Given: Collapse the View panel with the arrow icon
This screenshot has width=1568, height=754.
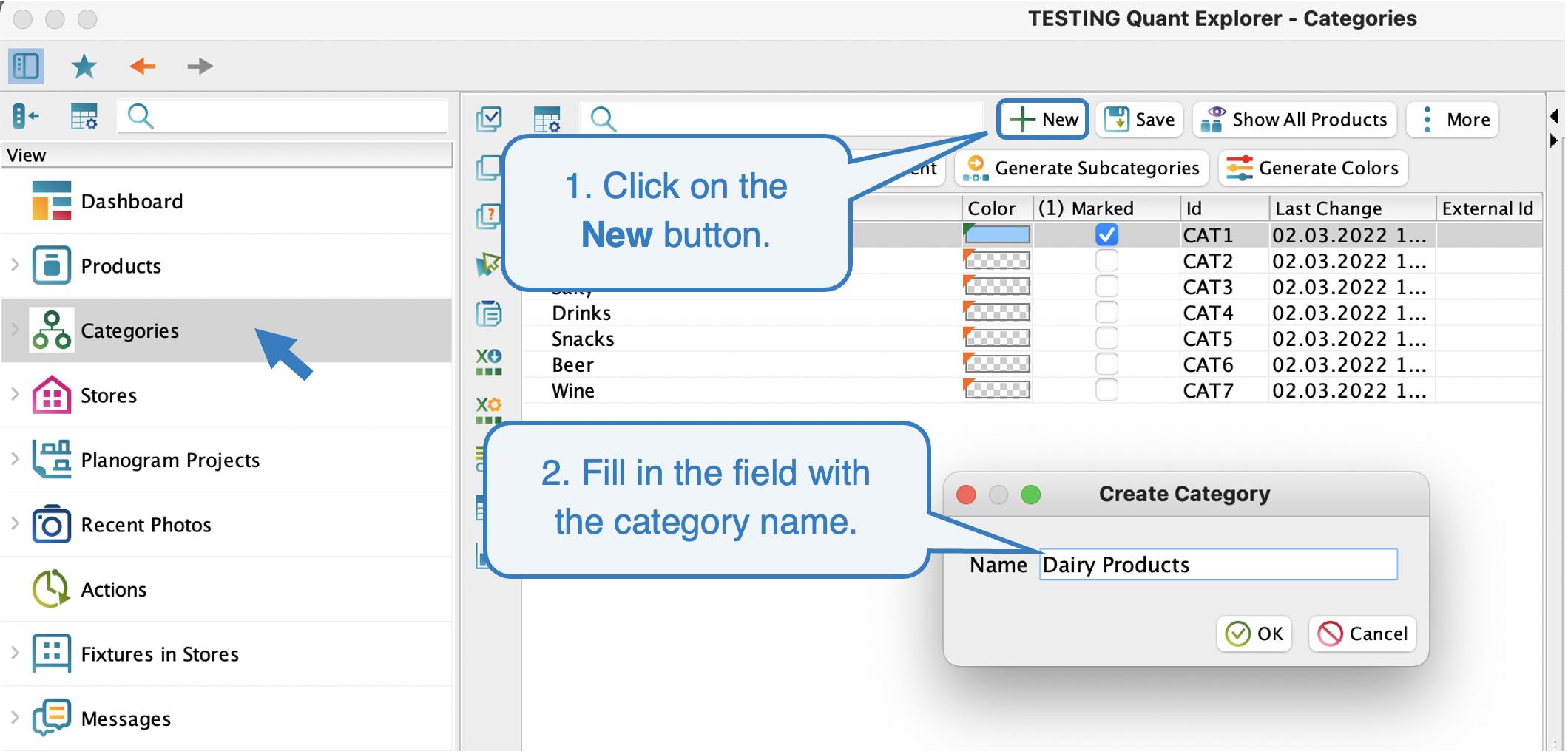Looking at the screenshot, I should 26,117.
